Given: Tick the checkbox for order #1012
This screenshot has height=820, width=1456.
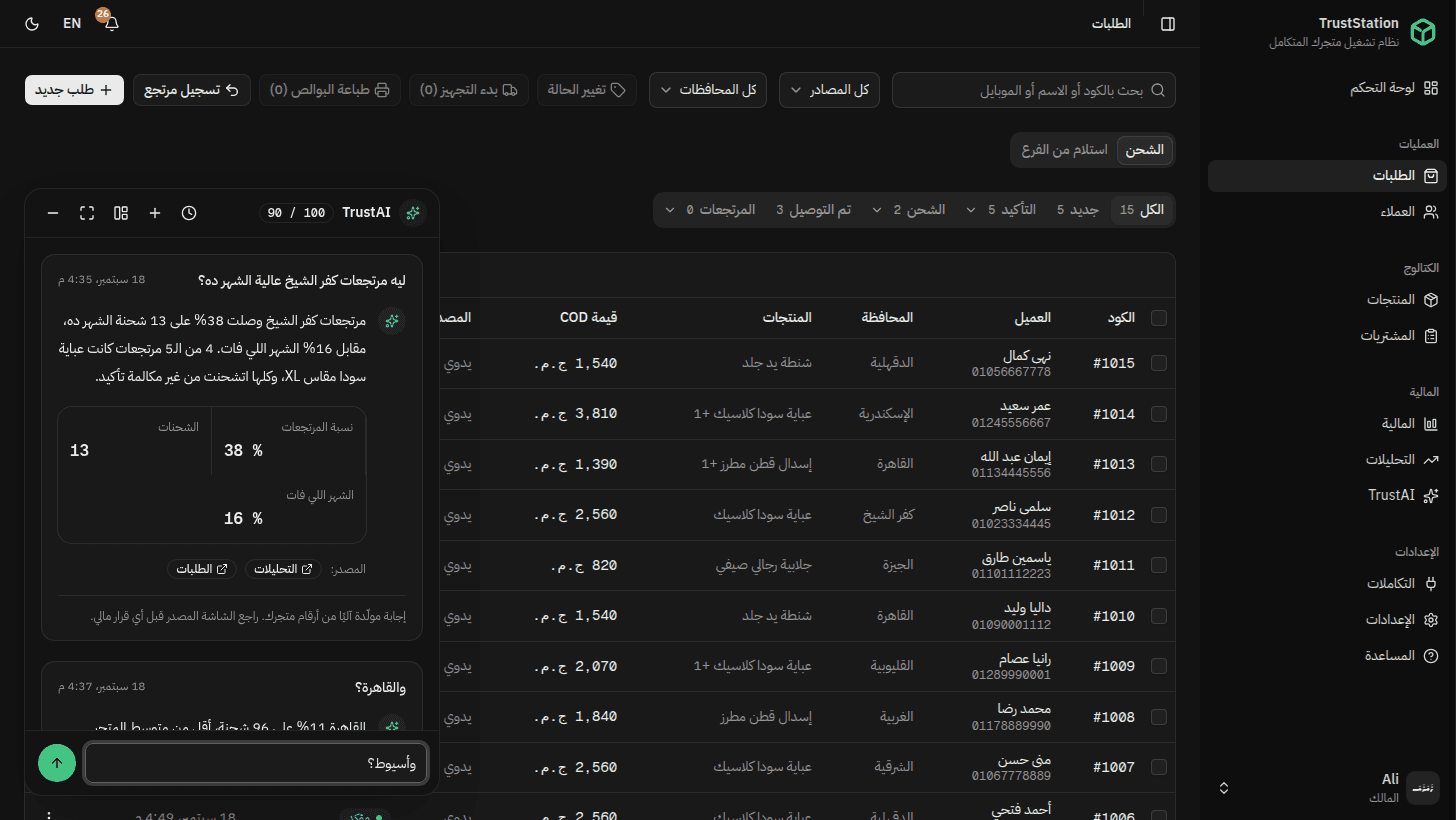Looking at the screenshot, I should [1159, 515].
